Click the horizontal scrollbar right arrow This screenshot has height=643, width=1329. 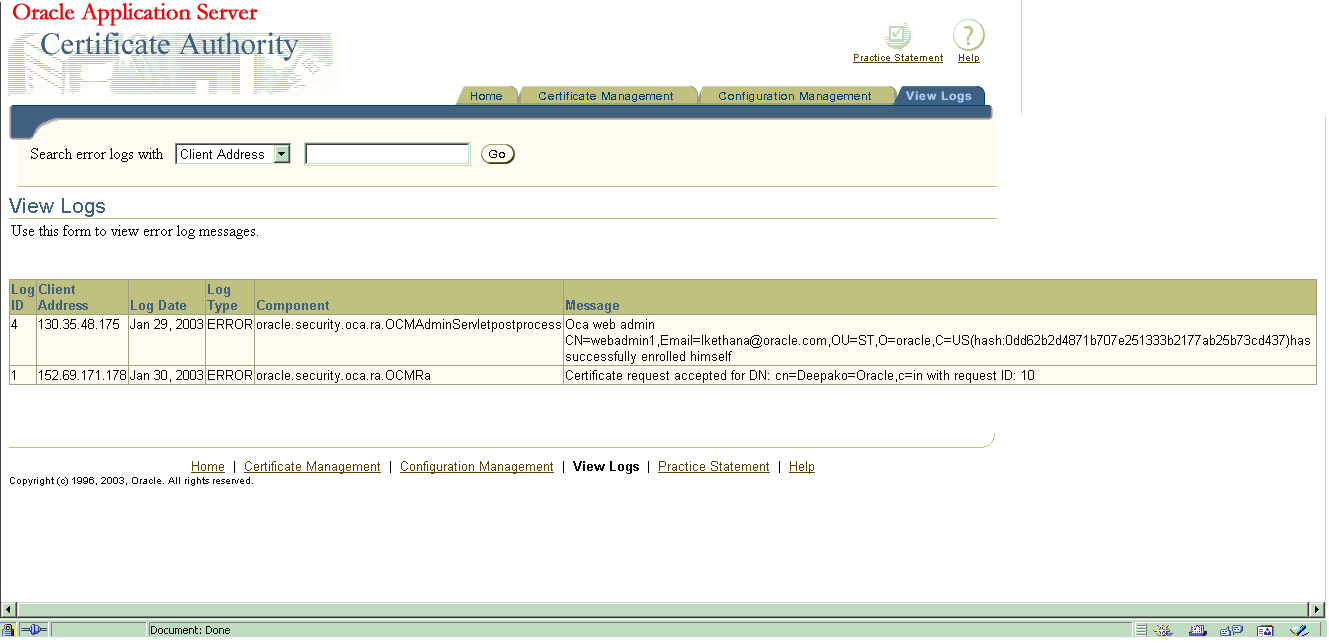point(1318,609)
